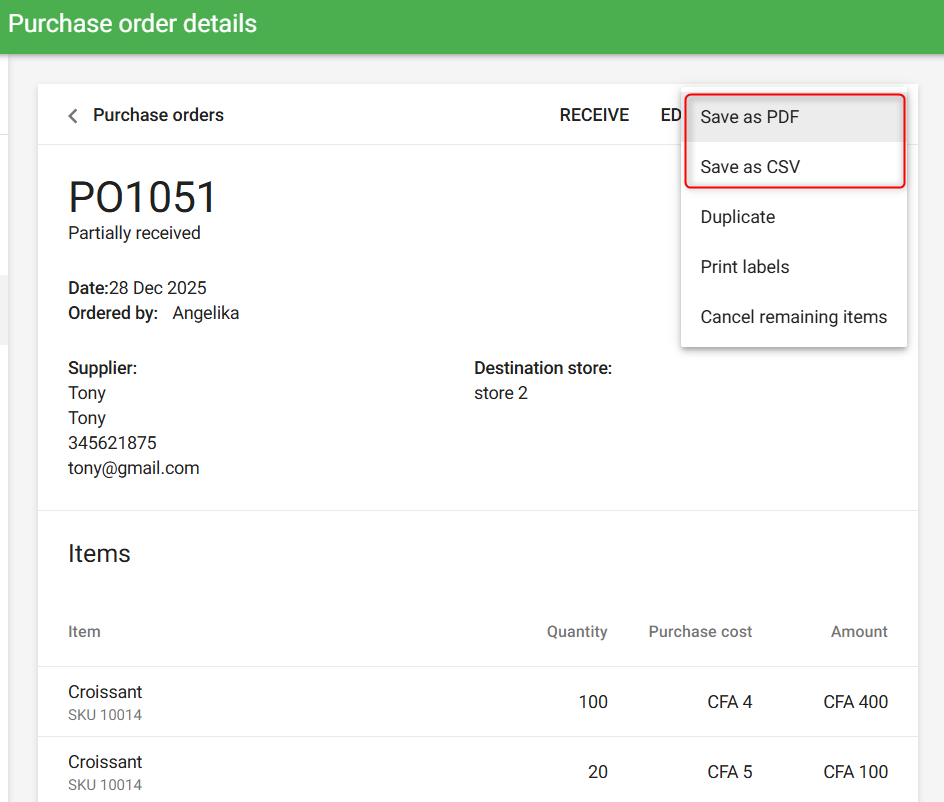Choose Save as PDF from menu
This screenshot has width=944, height=802.
[x=749, y=117]
